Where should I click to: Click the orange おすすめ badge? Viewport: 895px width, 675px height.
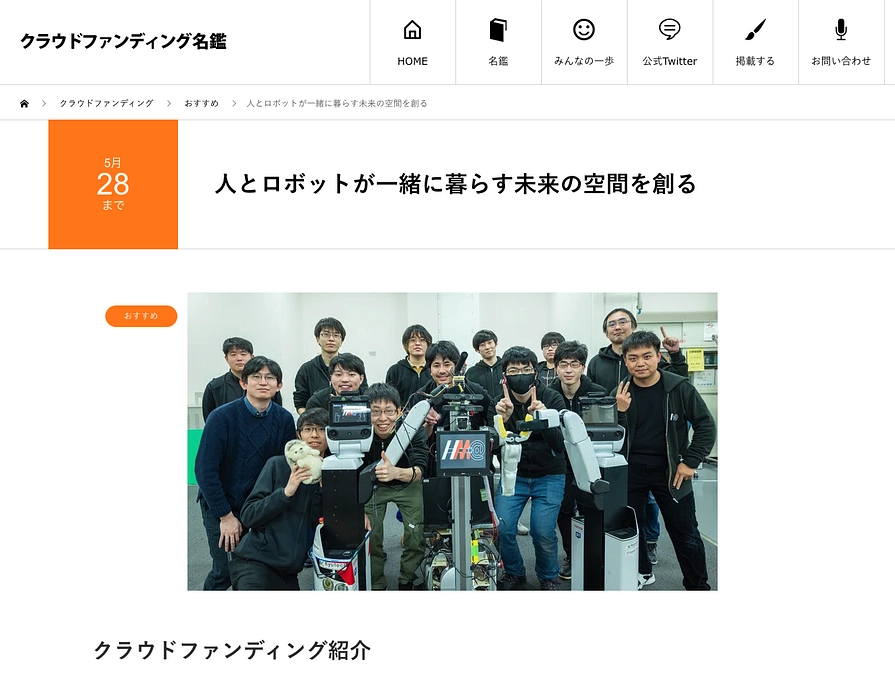140,315
